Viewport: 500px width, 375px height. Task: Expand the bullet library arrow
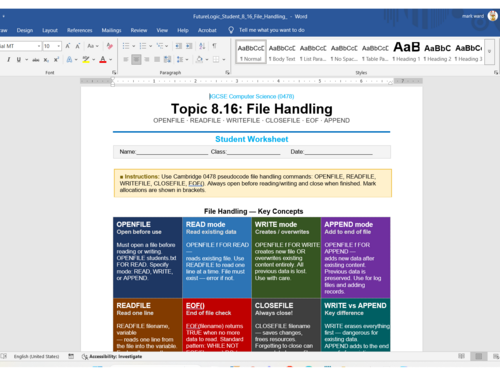coord(134,46)
